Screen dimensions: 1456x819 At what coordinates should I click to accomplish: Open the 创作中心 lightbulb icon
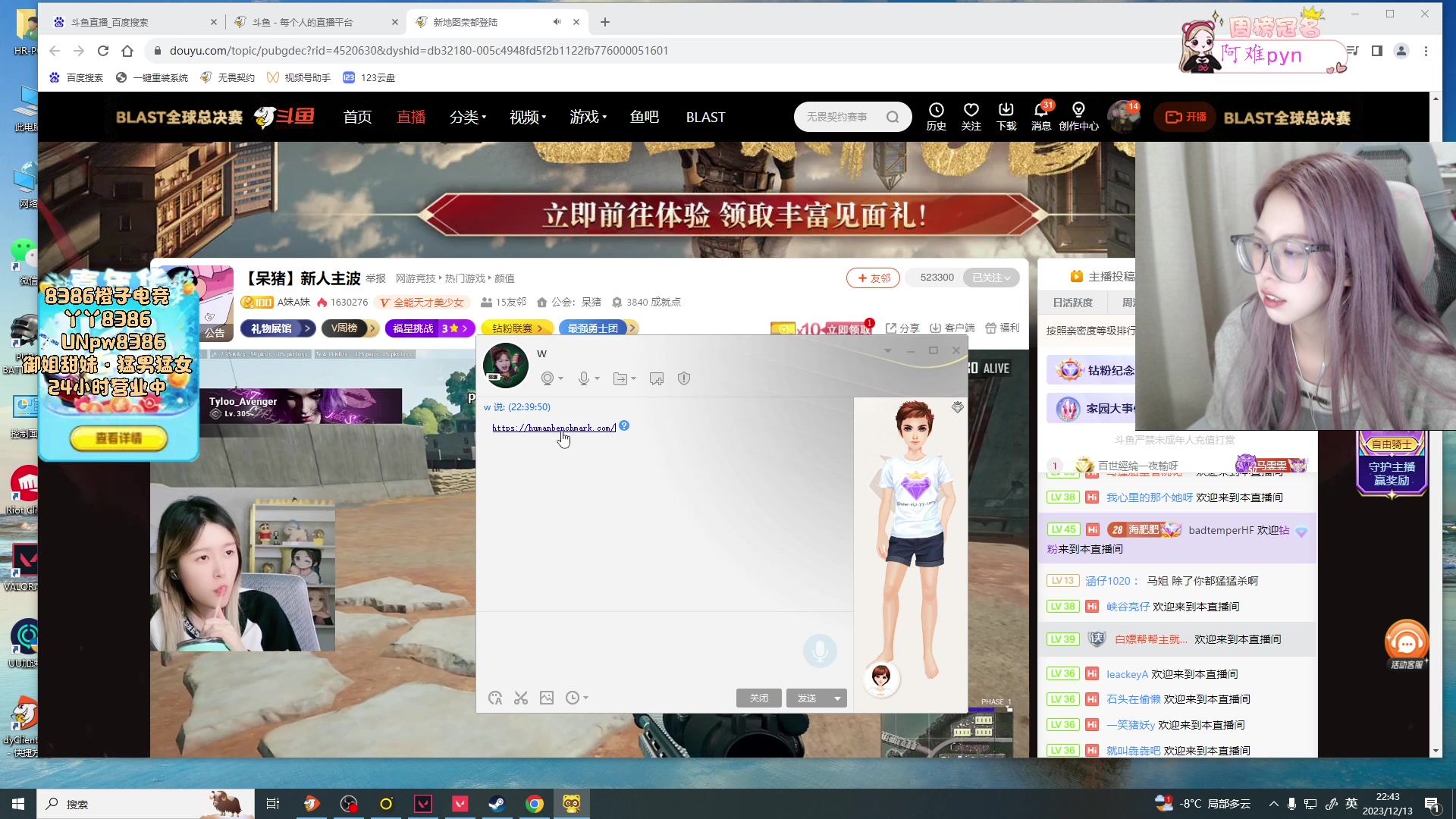click(x=1078, y=117)
